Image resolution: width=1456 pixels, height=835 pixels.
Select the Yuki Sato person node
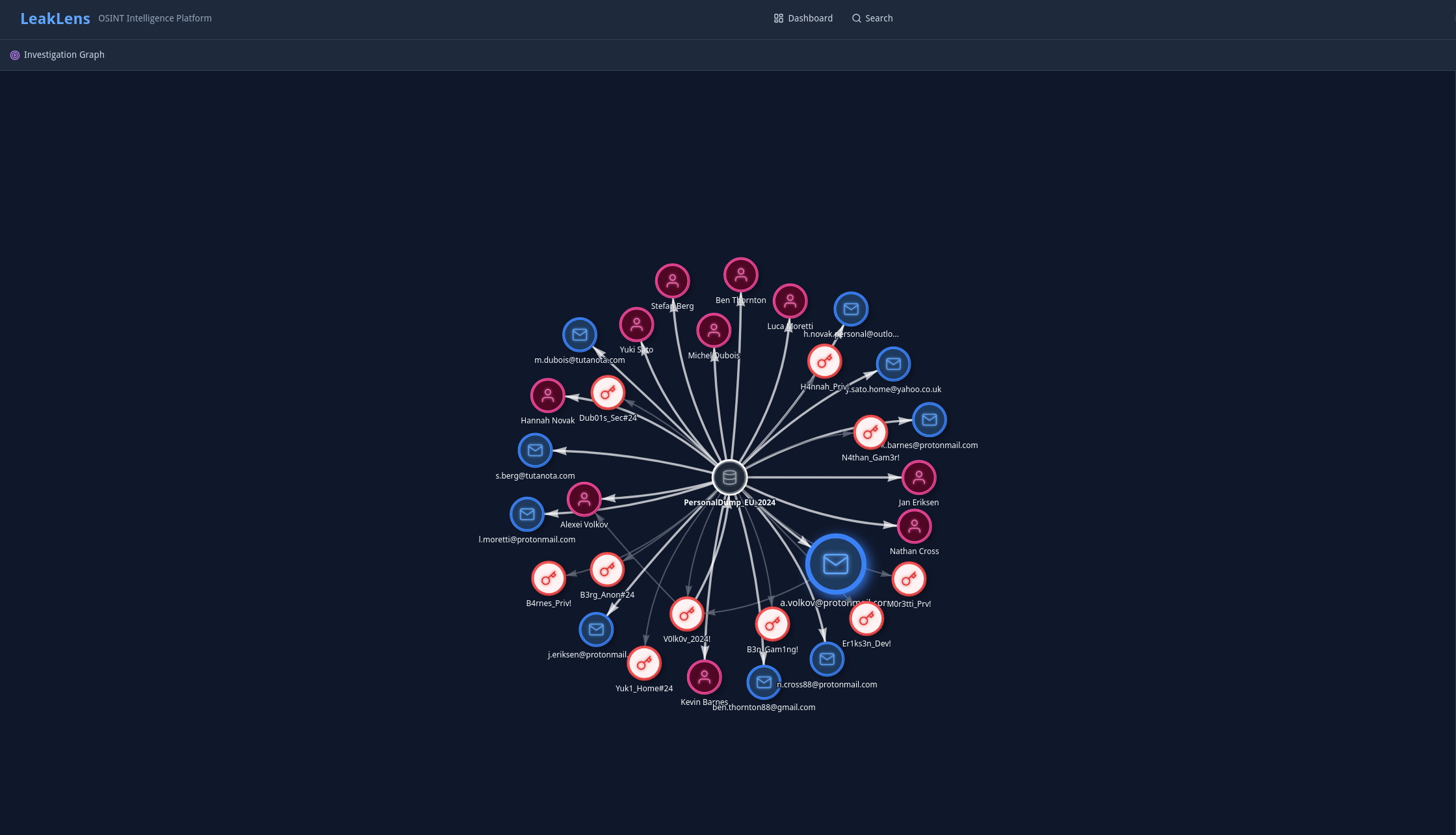(x=636, y=325)
